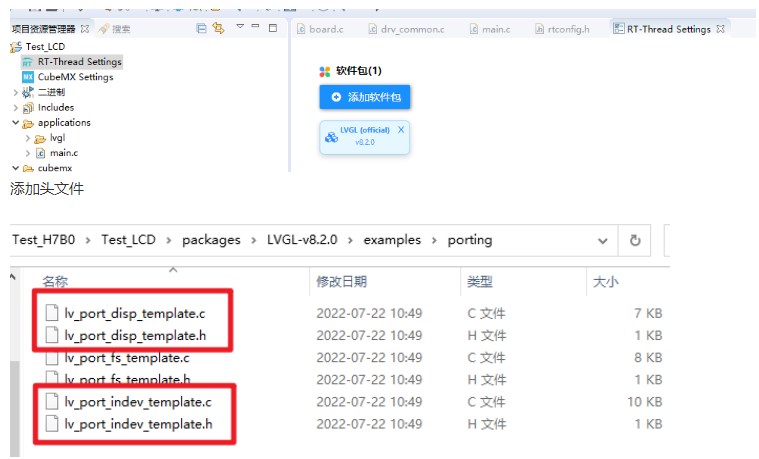Viewport: 759px width, 459px height.
Task: Expand the Includes node
Action: (15, 107)
